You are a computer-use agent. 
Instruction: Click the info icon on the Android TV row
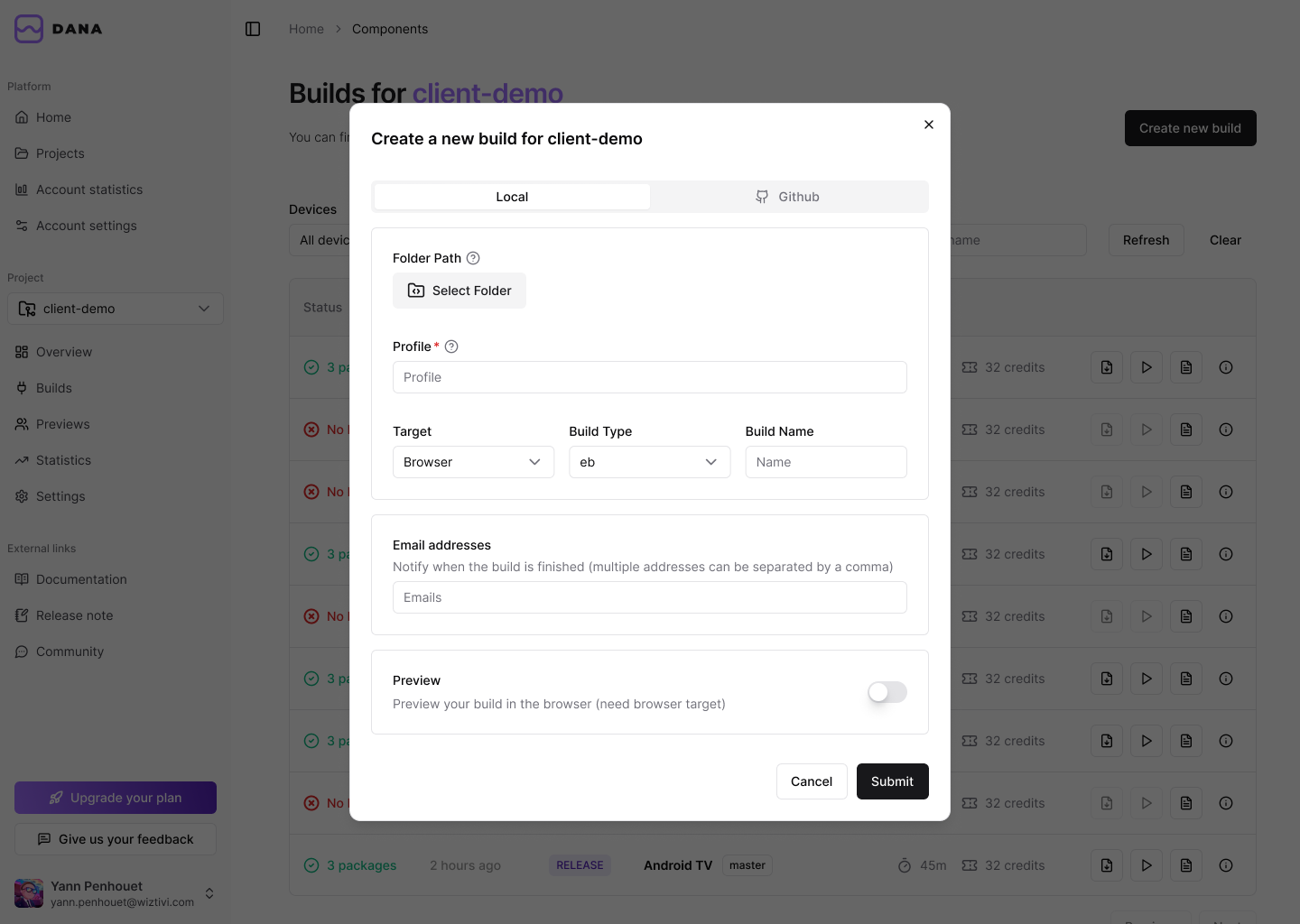pos(1226,864)
